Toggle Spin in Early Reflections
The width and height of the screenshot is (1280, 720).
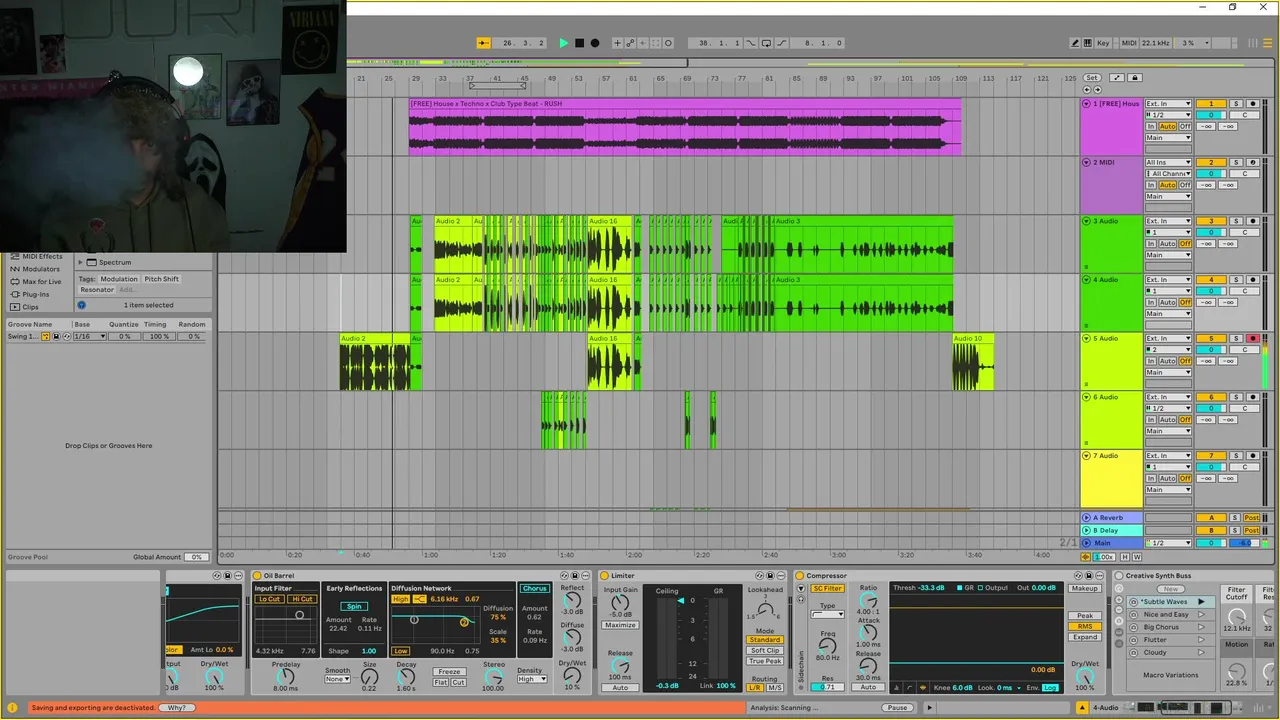(x=354, y=606)
